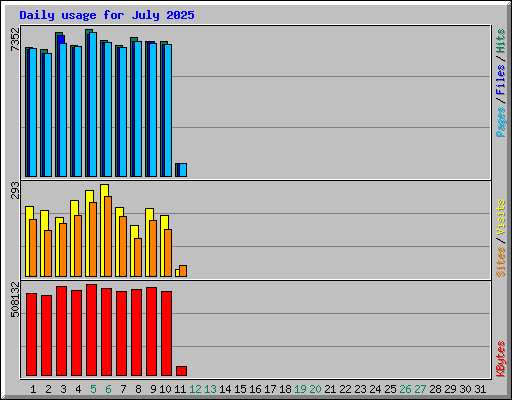
Task: Select the day 11 orange sites bar
Action: [x=183, y=271]
